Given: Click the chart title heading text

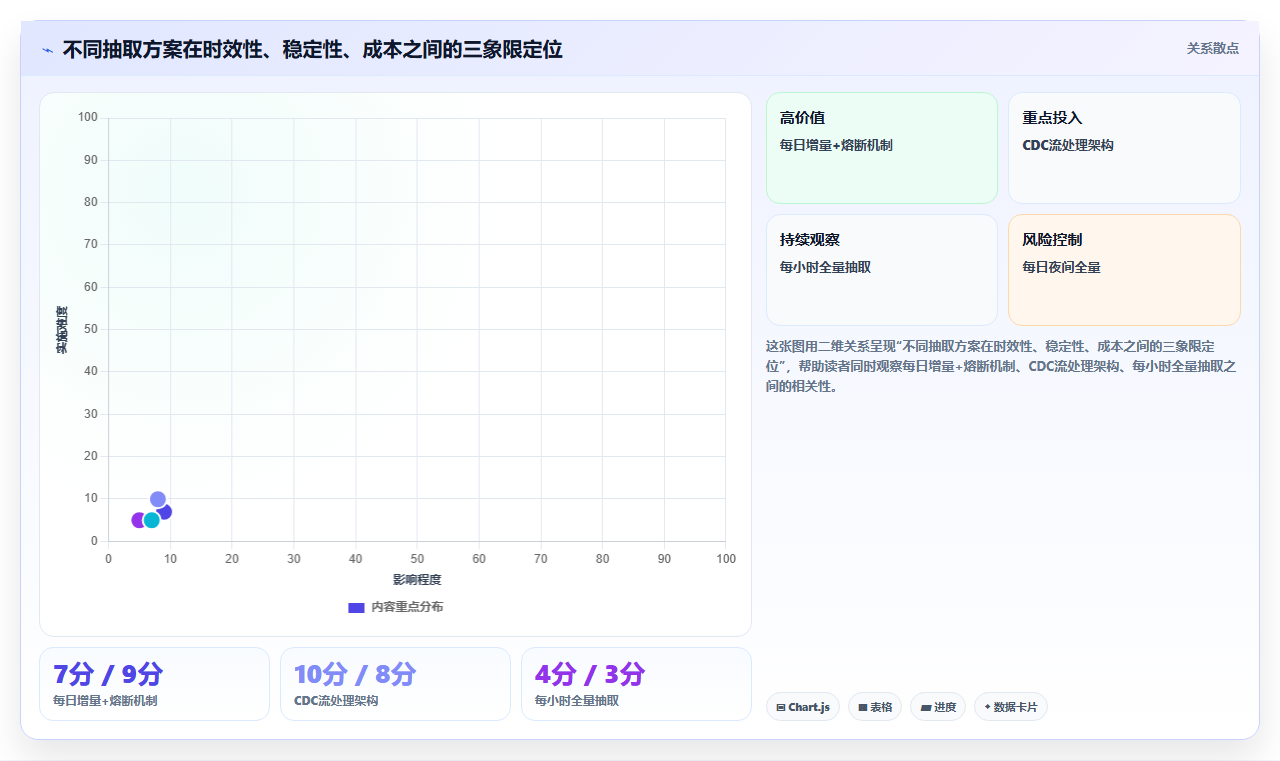Looking at the screenshot, I should point(312,49).
